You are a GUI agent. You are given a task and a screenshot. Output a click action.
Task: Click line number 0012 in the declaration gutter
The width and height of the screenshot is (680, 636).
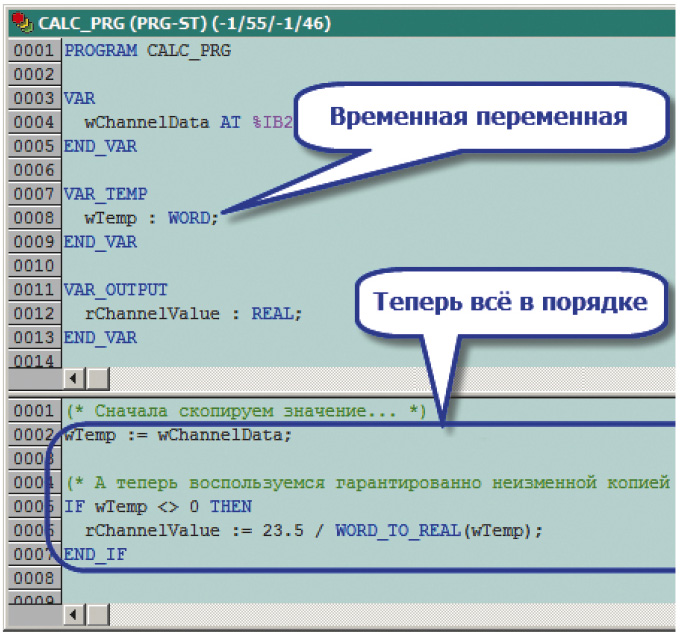32,313
